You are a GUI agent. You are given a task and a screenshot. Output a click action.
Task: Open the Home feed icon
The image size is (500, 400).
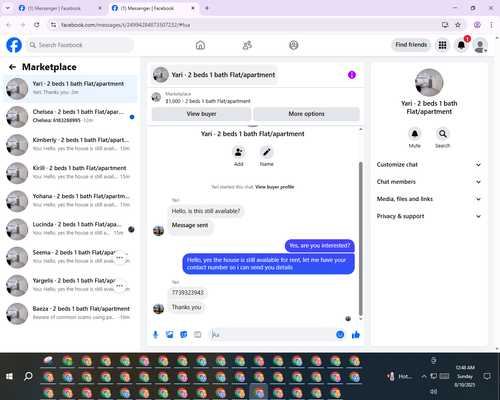click(x=200, y=45)
